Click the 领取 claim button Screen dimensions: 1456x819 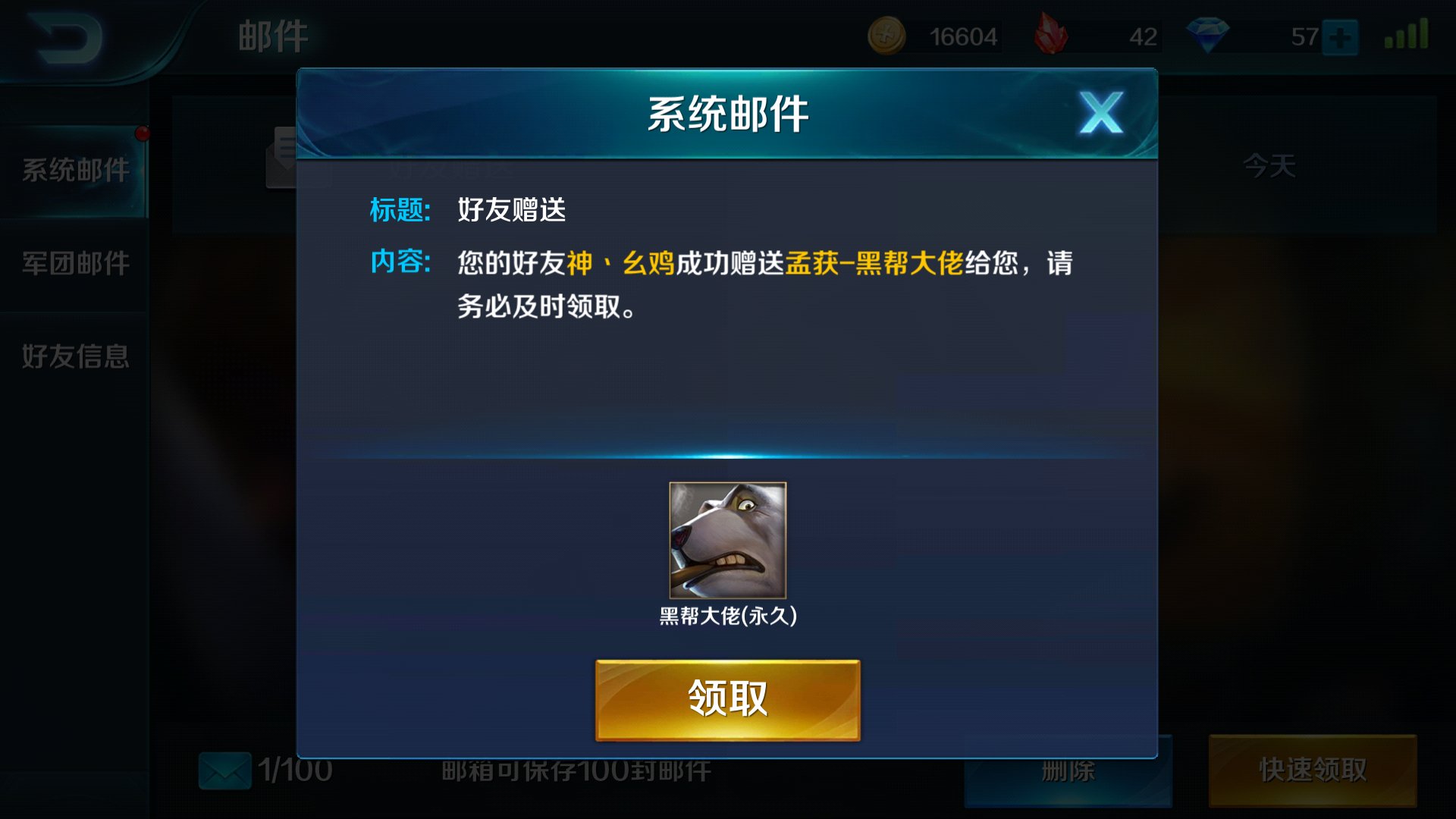point(727,700)
